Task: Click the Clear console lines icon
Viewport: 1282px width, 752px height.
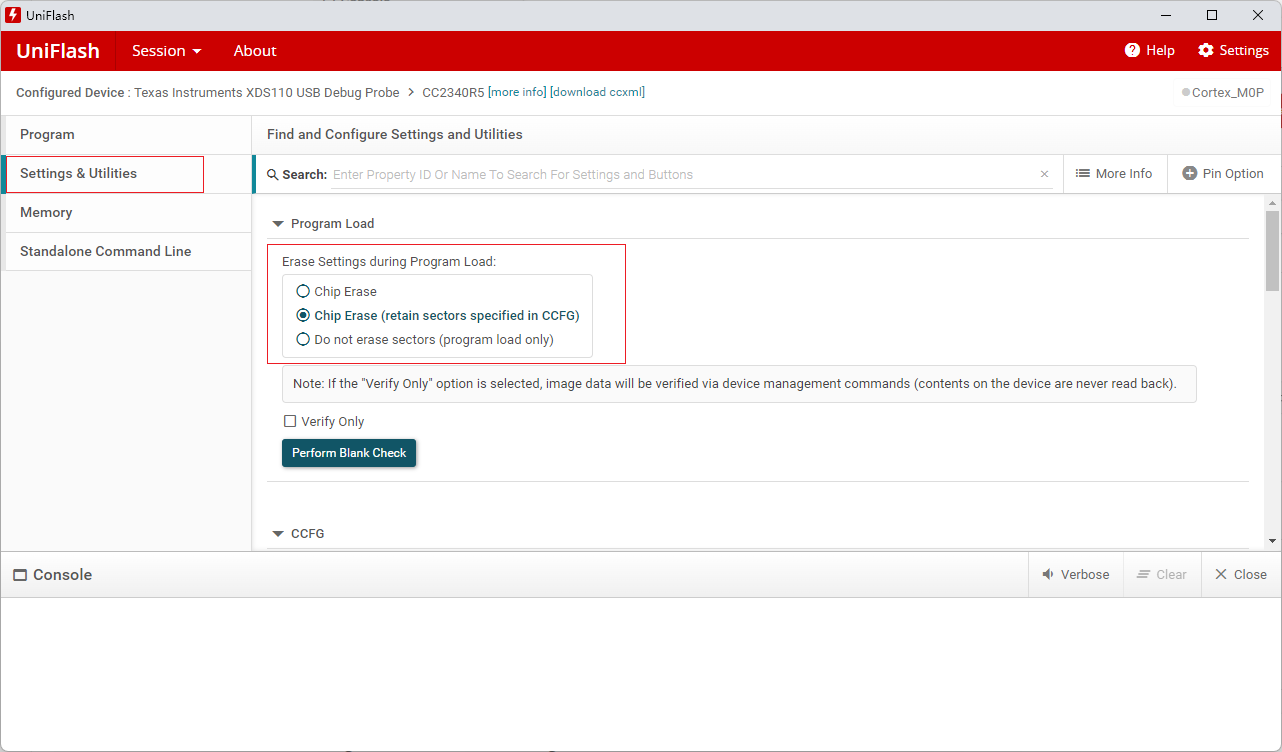Action: point(1144,574)
